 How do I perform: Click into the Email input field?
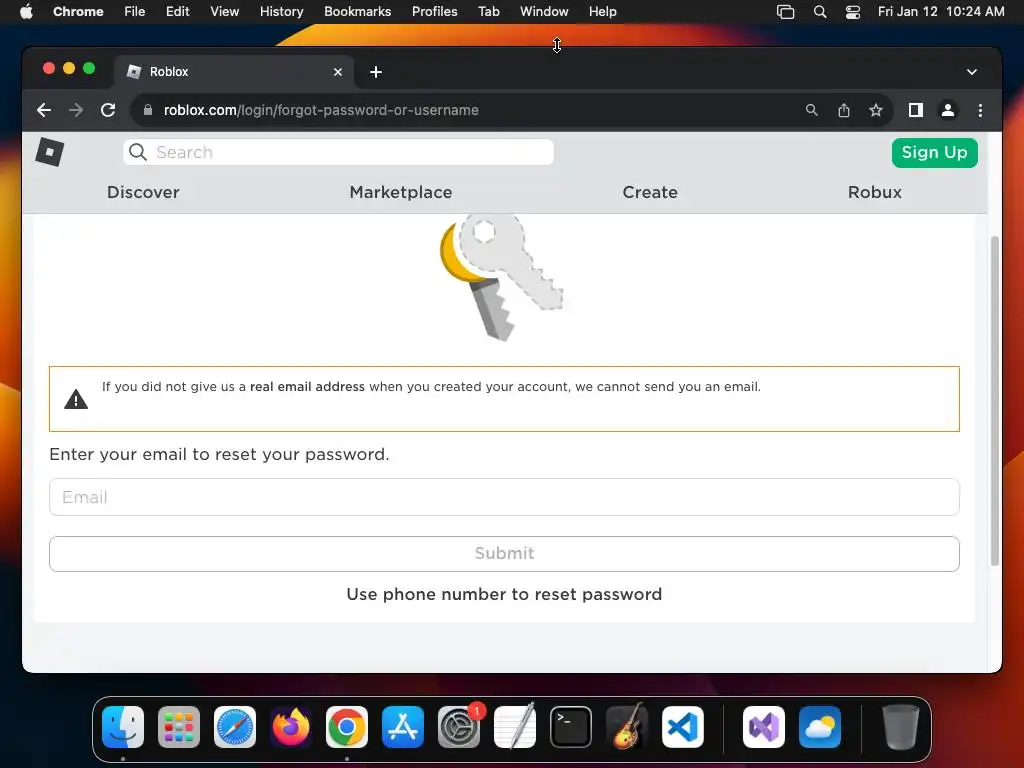(x=504, y=497)
